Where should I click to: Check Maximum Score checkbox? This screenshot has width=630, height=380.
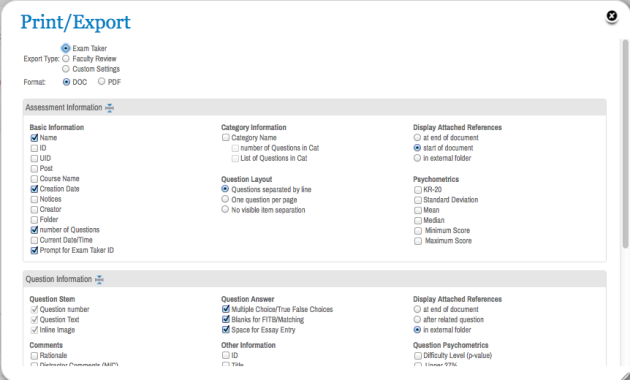[x=418, y=241]
